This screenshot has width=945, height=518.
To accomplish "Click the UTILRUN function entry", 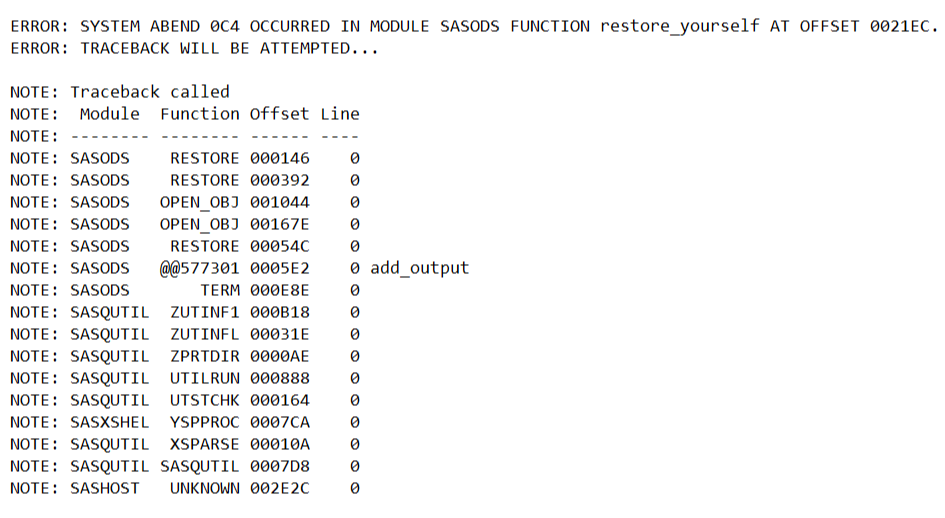I will coord(205,378).
